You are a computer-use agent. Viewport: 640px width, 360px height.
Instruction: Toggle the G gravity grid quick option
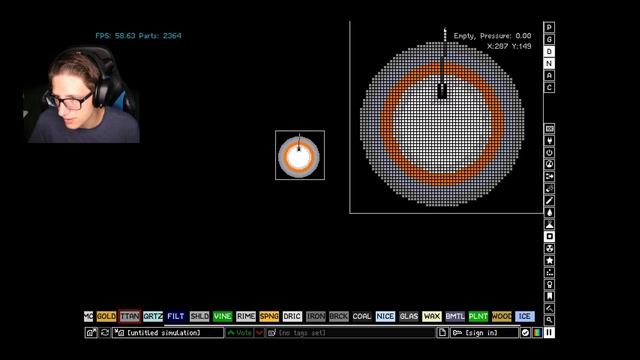point(549,39)
